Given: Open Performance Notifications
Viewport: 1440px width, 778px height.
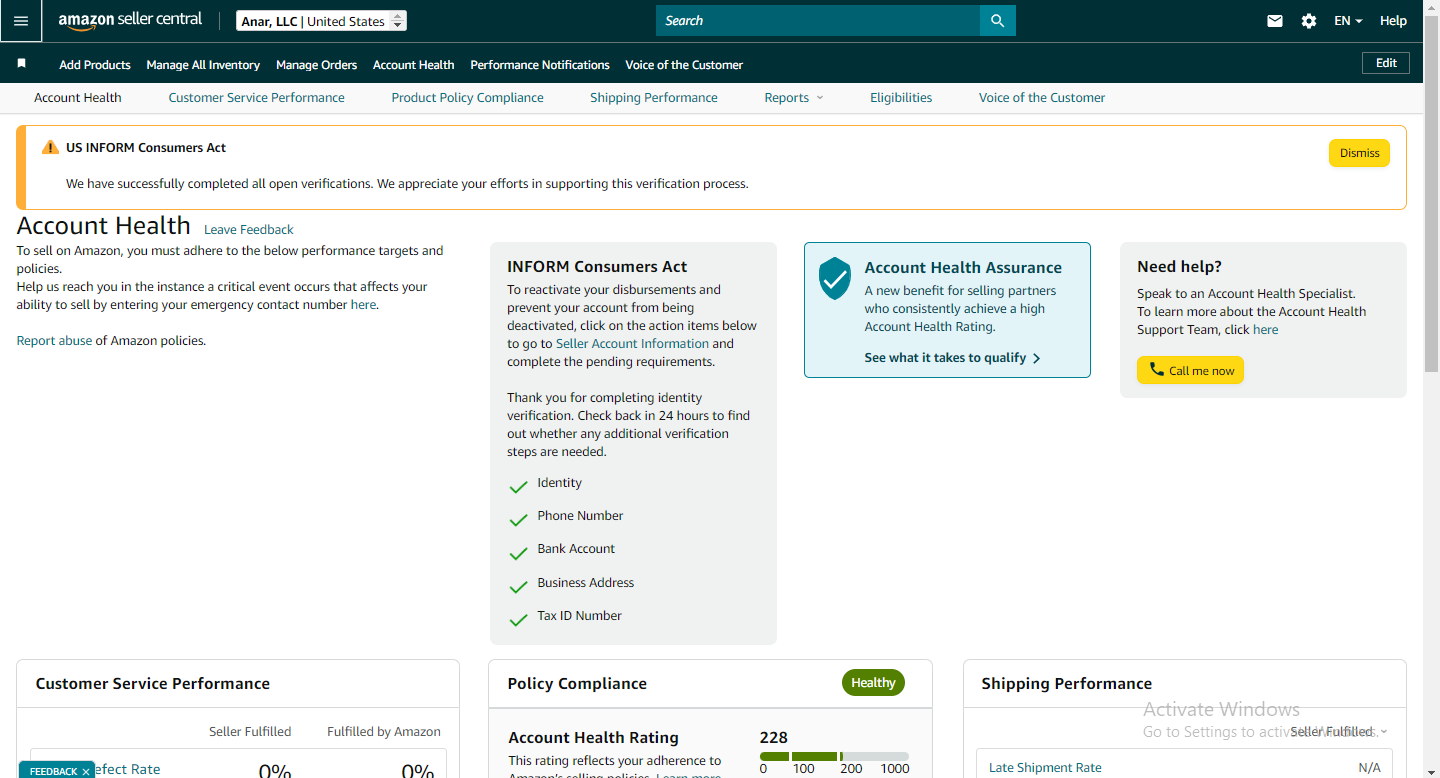Looking at the screenshot, I should (x=540, y=65).
